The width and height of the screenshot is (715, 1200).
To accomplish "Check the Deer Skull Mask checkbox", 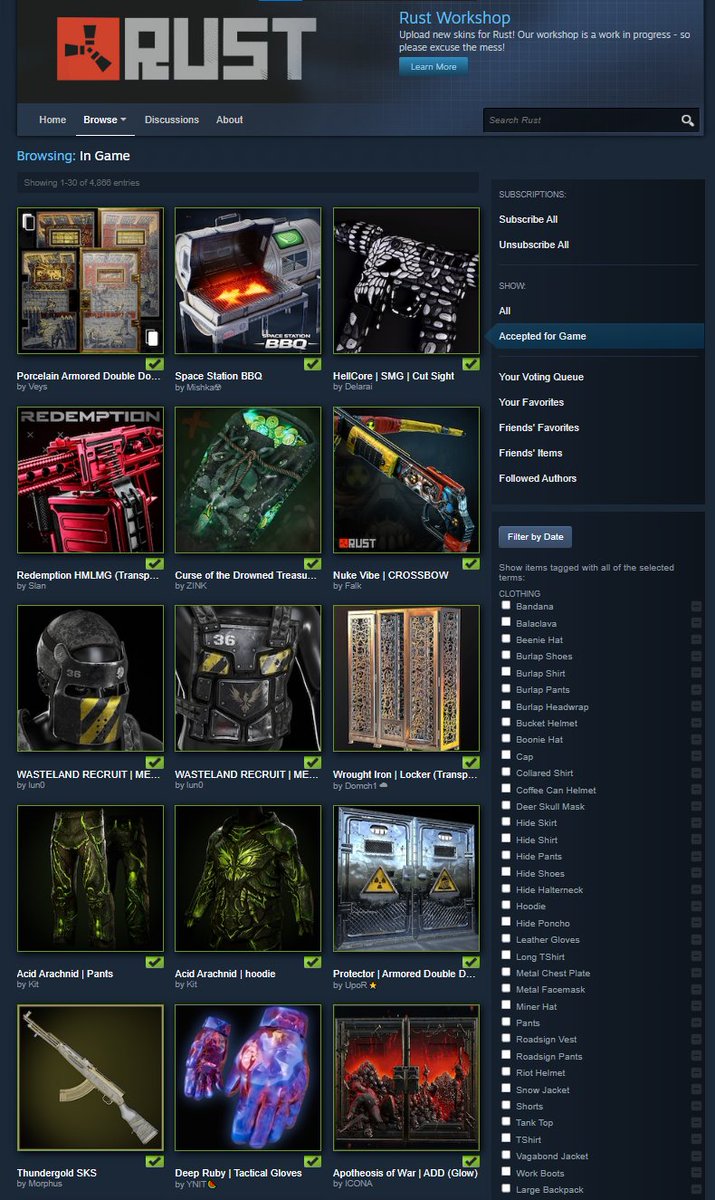I will 506,805.
